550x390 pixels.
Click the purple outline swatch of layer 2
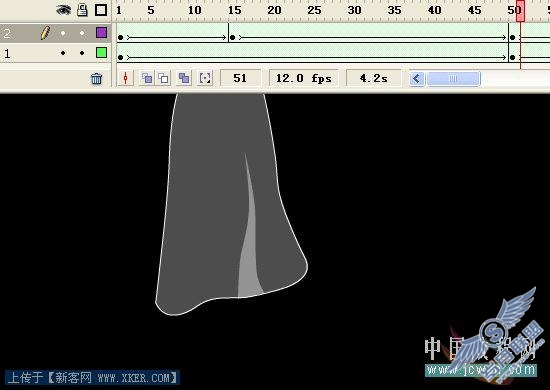click(101, 33)
